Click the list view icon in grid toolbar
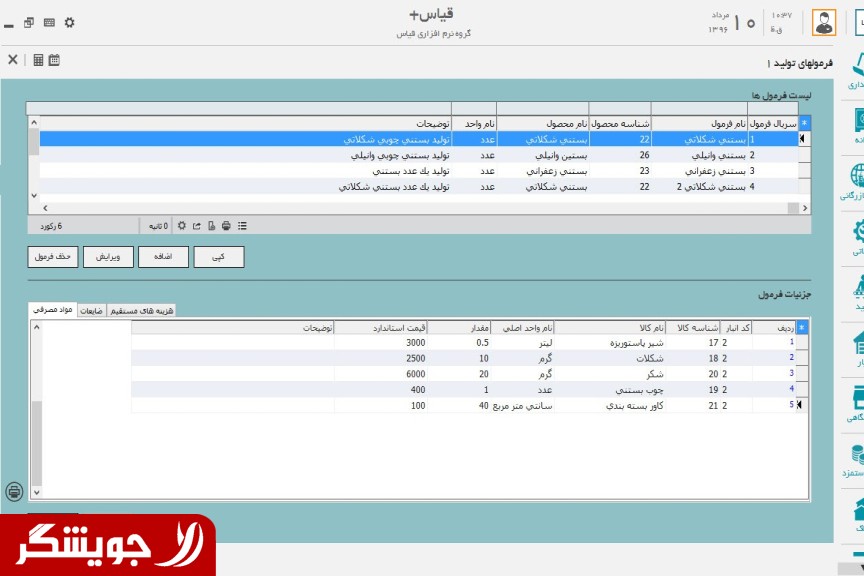 (x=242, y=226)
